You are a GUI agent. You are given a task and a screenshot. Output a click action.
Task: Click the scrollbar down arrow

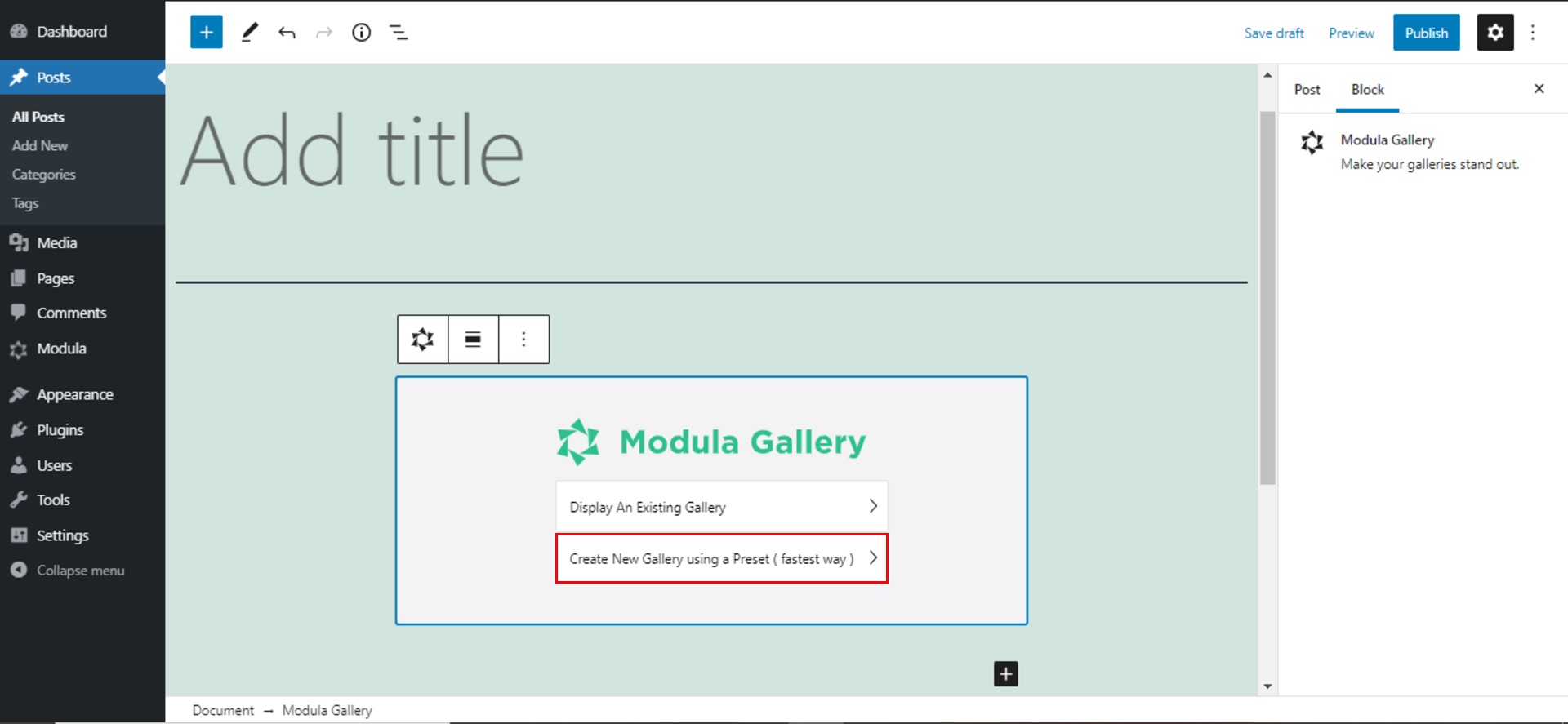[1267, 686]
